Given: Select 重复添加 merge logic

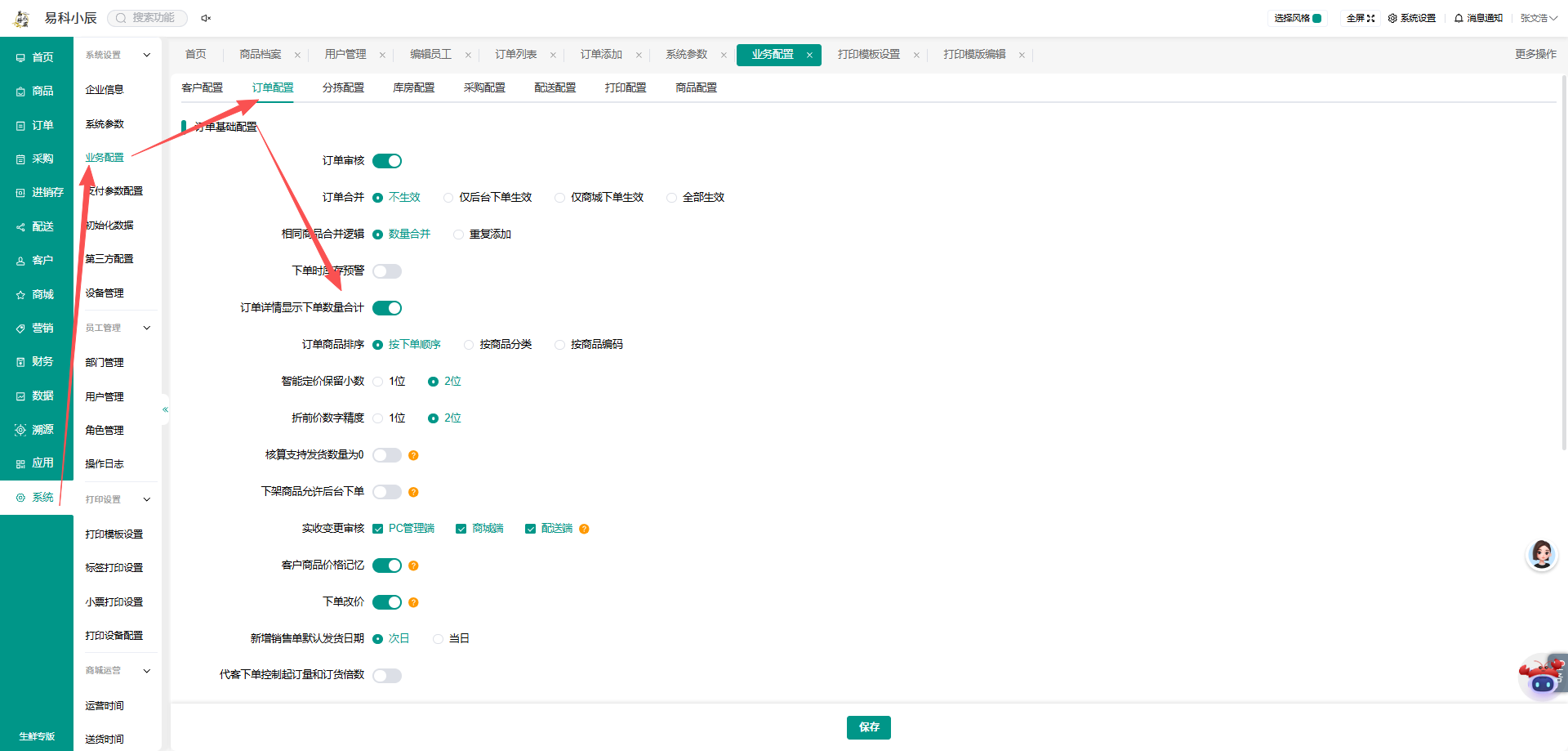Looking at the screenshot, I should 483,235.
